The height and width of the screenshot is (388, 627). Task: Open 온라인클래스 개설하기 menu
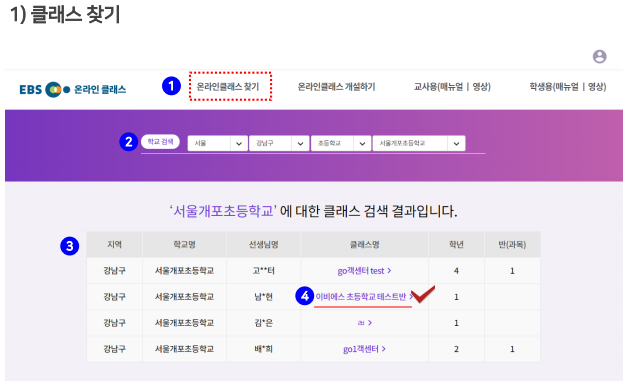pos(336,86)
